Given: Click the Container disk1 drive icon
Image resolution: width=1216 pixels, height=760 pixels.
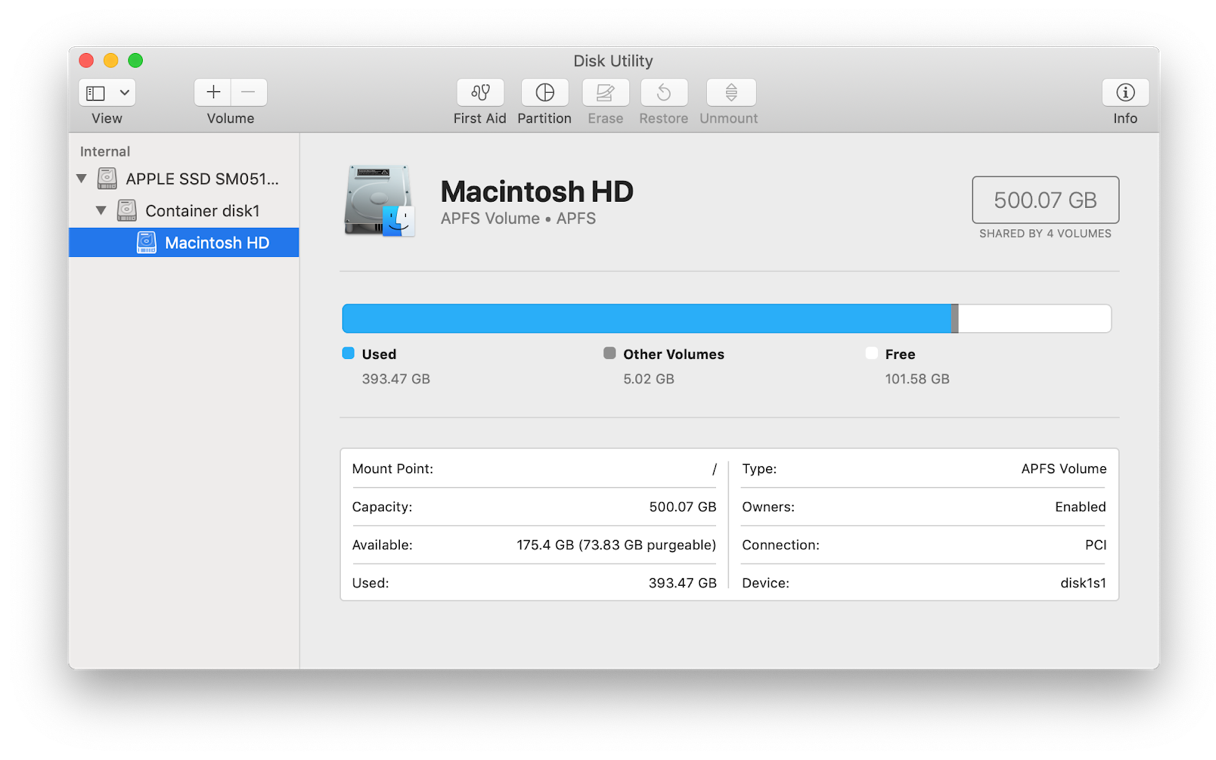Looking at the screenshot, I should point(127,211).
